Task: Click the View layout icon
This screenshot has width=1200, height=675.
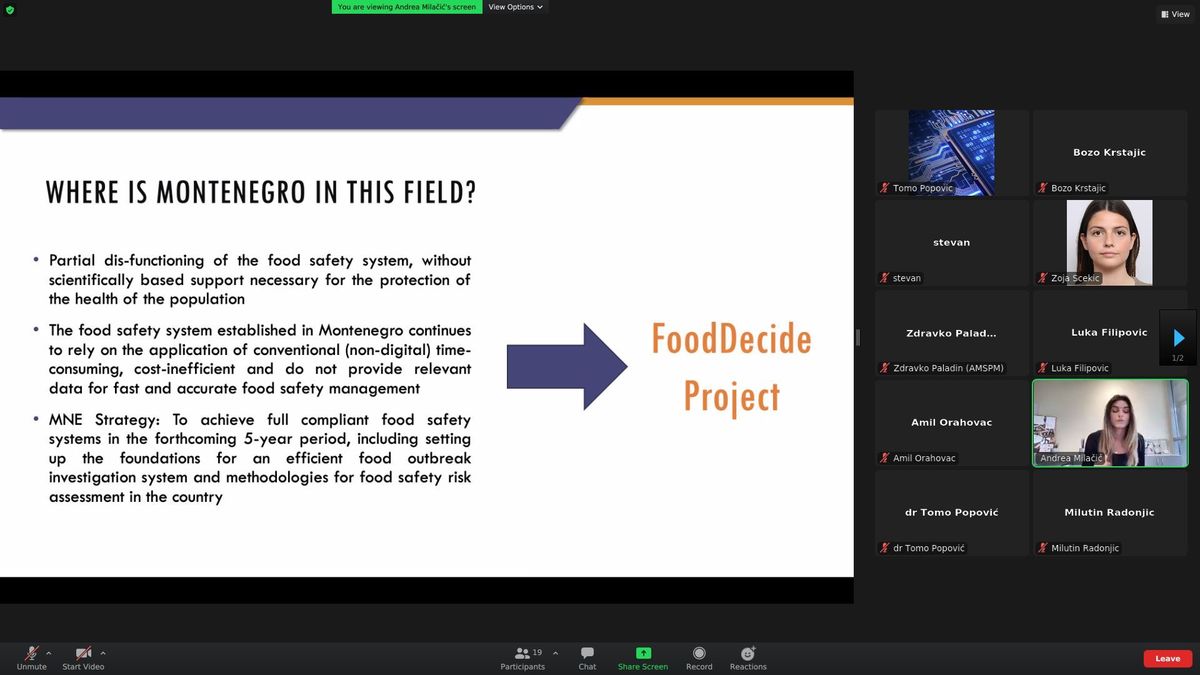Action: (x=1175, y=14)
